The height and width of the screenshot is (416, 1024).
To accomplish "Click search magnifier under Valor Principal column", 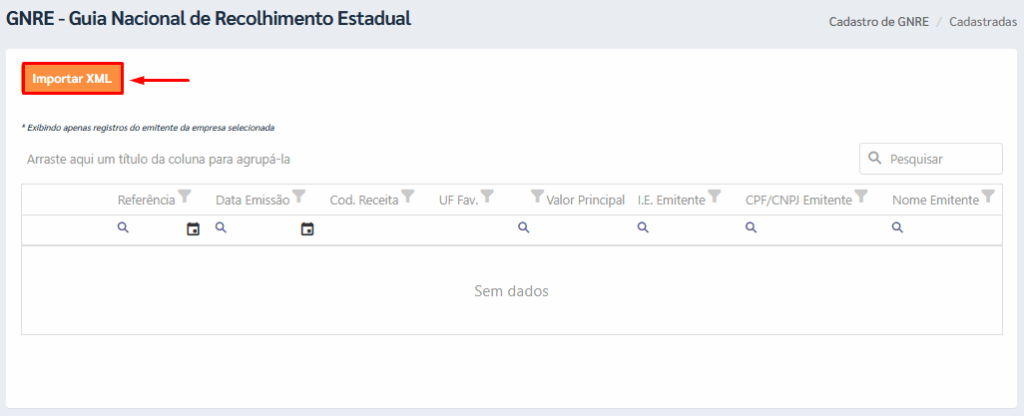I will click(523, 227).
